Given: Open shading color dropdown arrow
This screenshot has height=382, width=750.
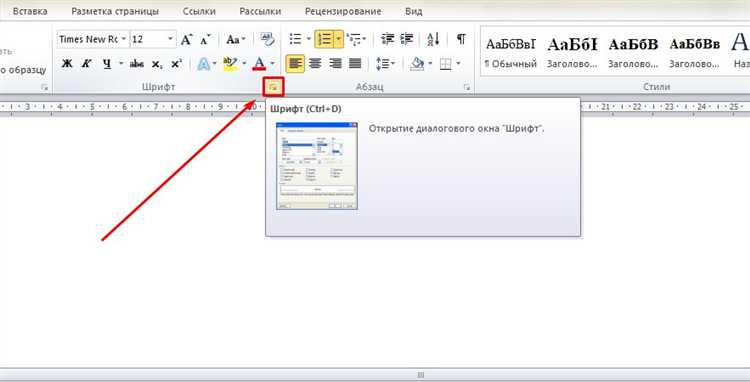Looking at the screenshot, I should [430, 64].
